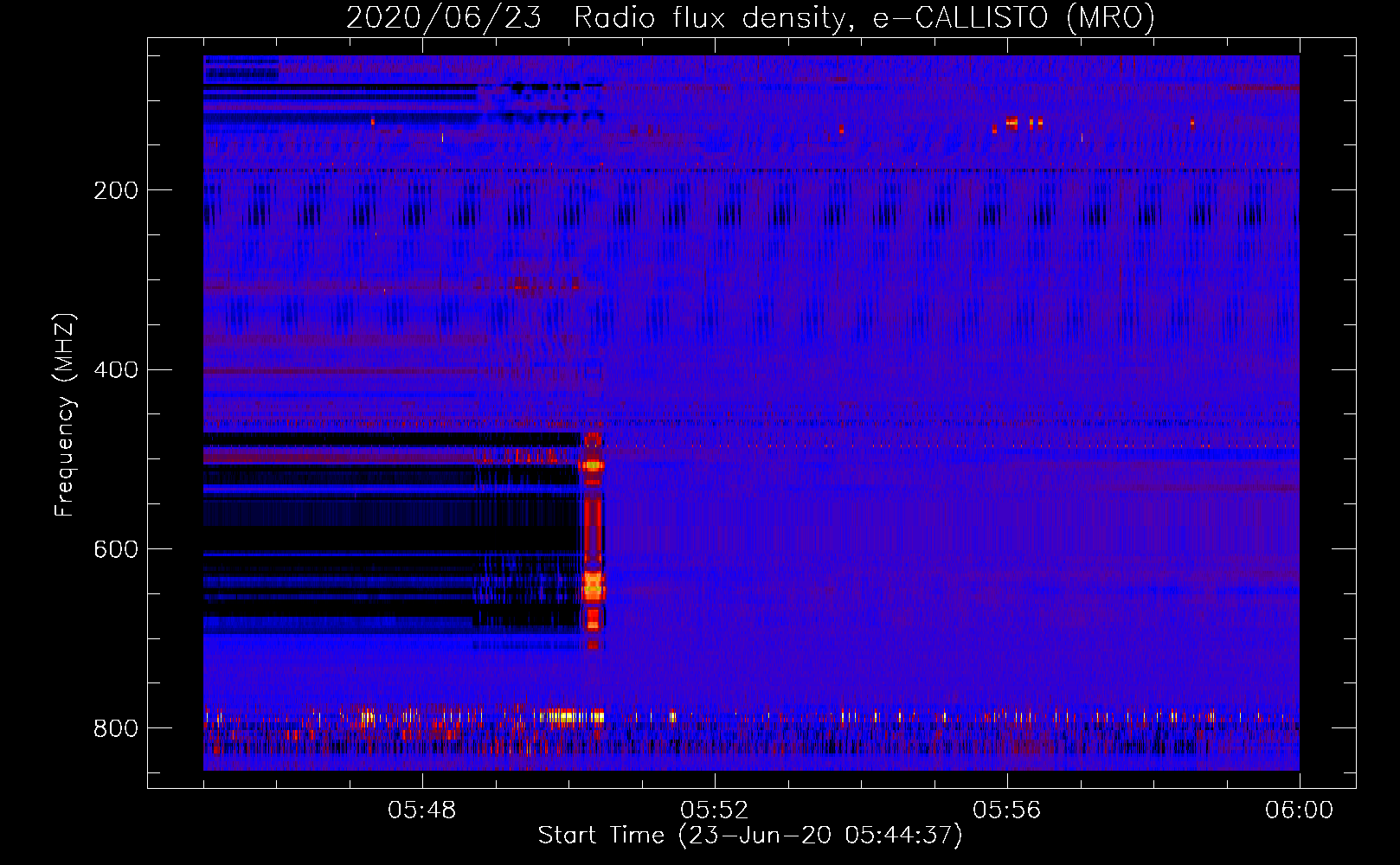Click the 05:56 time tick label
The width and height of the screenshot is (1400, 865).
pyautogui.click(x=1007, y=811)
